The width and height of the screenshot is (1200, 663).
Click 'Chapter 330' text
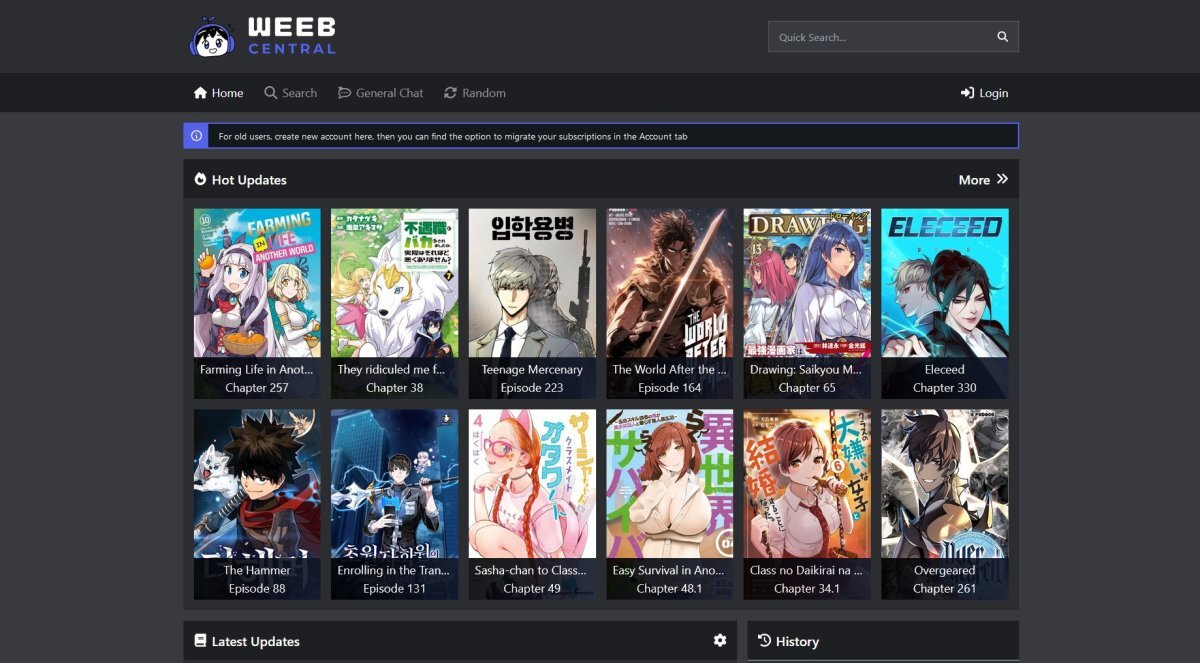click(945, 388)
